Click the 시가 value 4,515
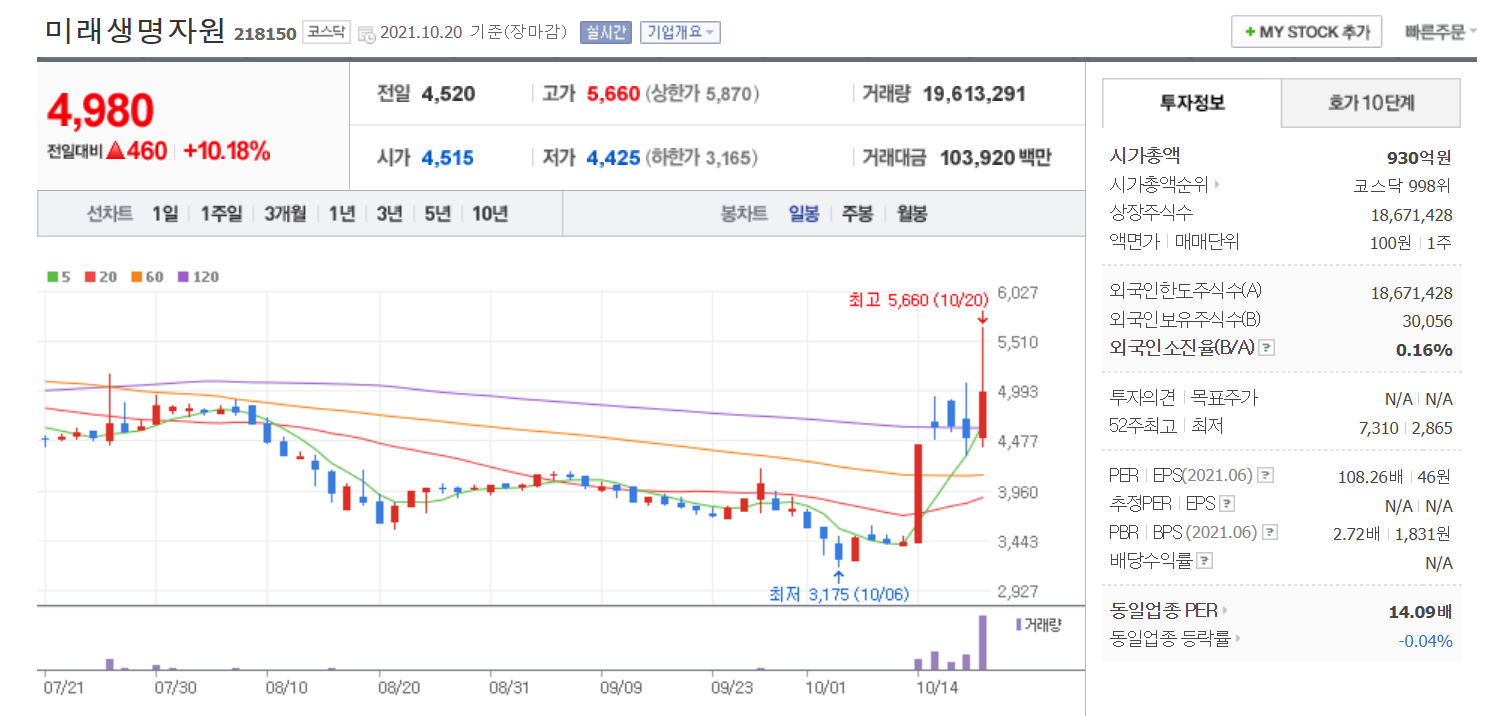Screen dimensions: 1506x716 (x=448, y=158)
